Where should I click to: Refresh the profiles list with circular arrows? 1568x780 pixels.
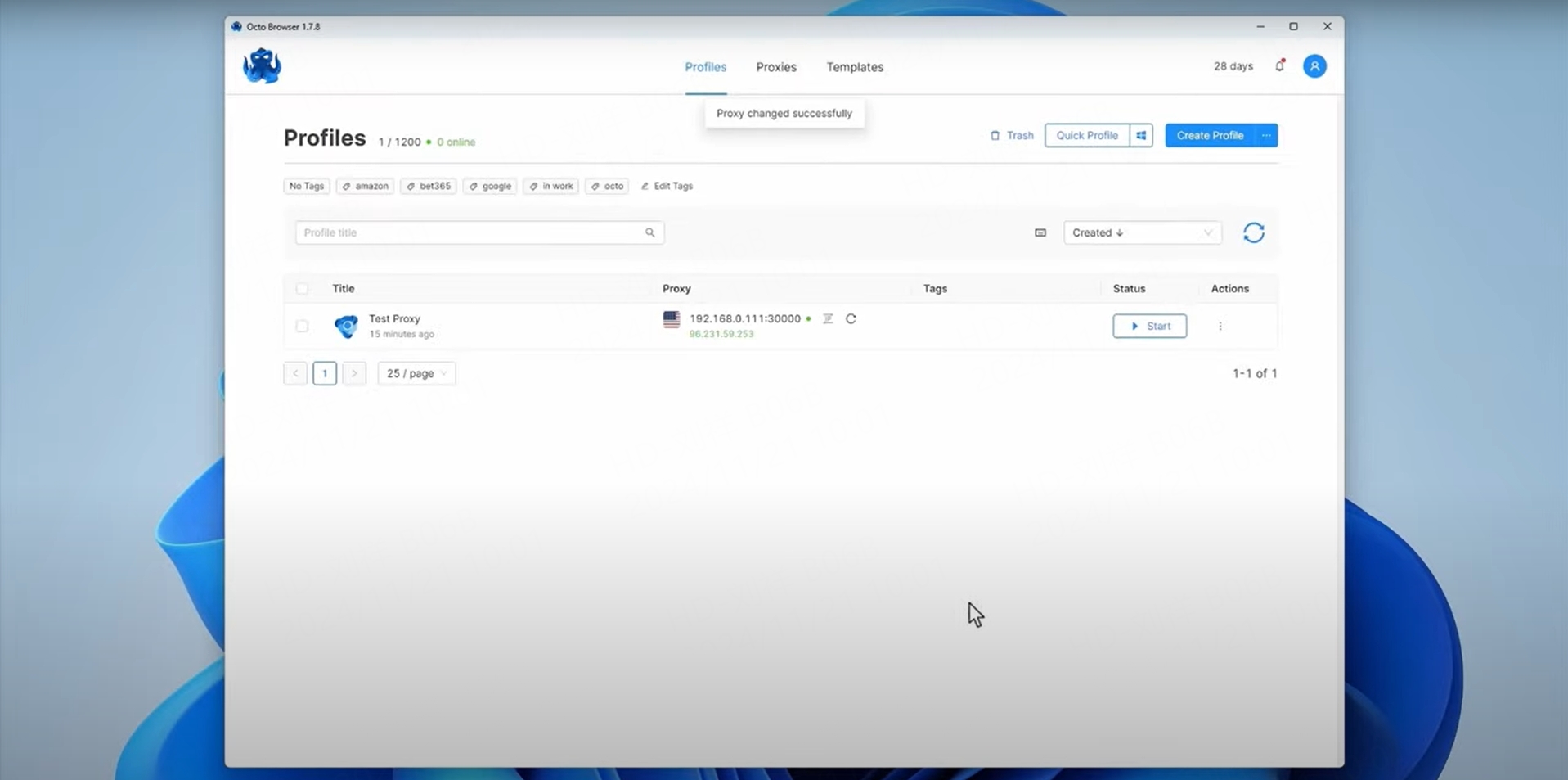pyautogui.click(x=1253, y=233)
